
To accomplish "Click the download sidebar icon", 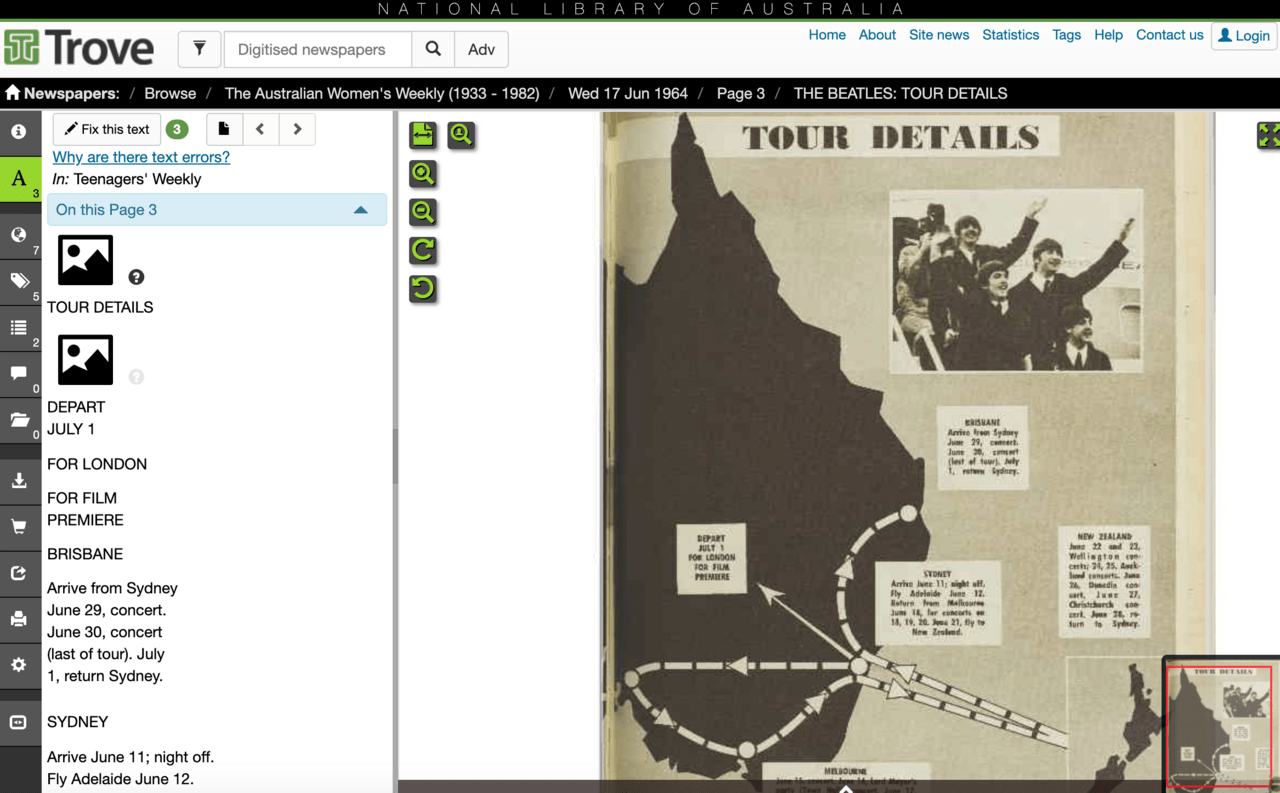I will coord(19,481).
